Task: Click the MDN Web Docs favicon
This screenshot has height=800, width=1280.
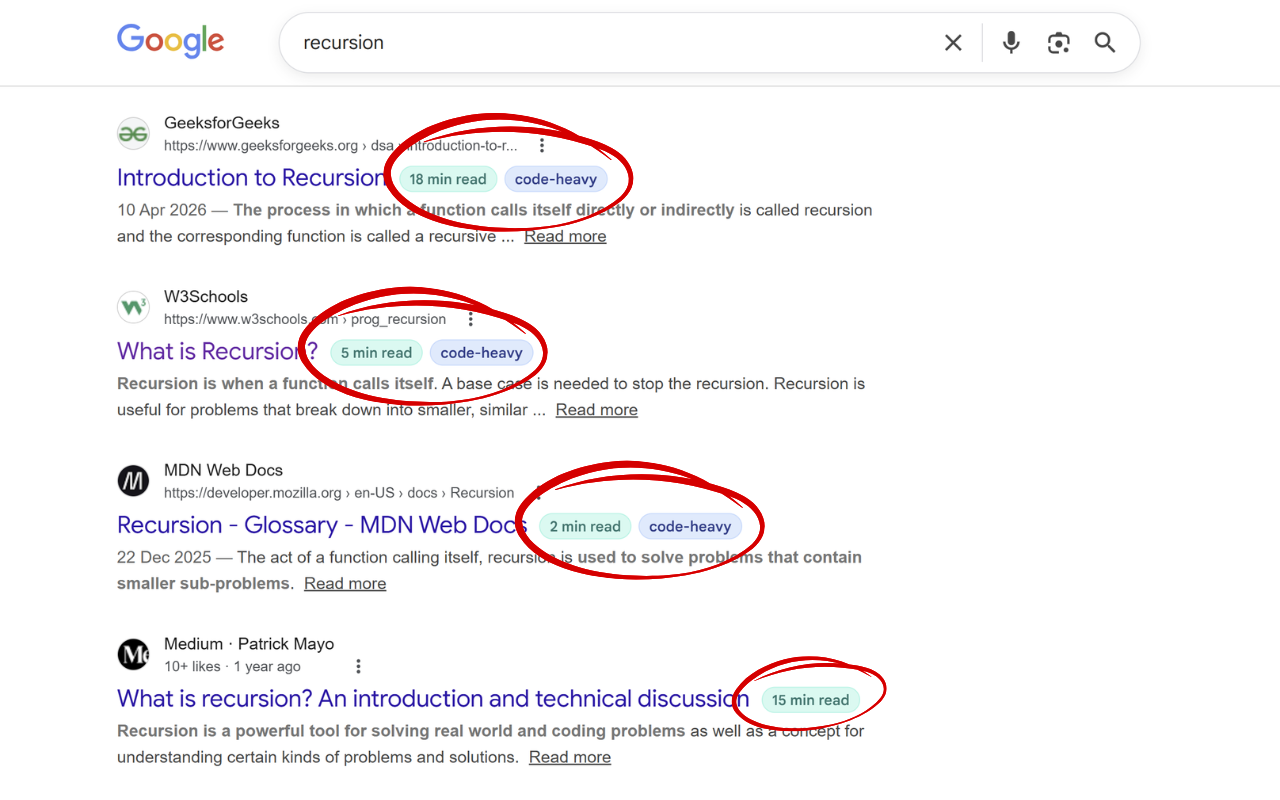Action: pos(133,481)
